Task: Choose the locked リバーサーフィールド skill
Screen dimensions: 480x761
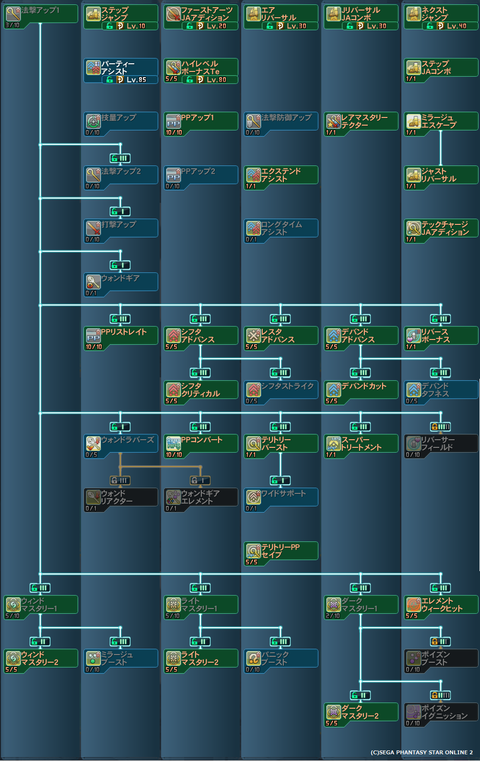Action: [x=441, y=447]
